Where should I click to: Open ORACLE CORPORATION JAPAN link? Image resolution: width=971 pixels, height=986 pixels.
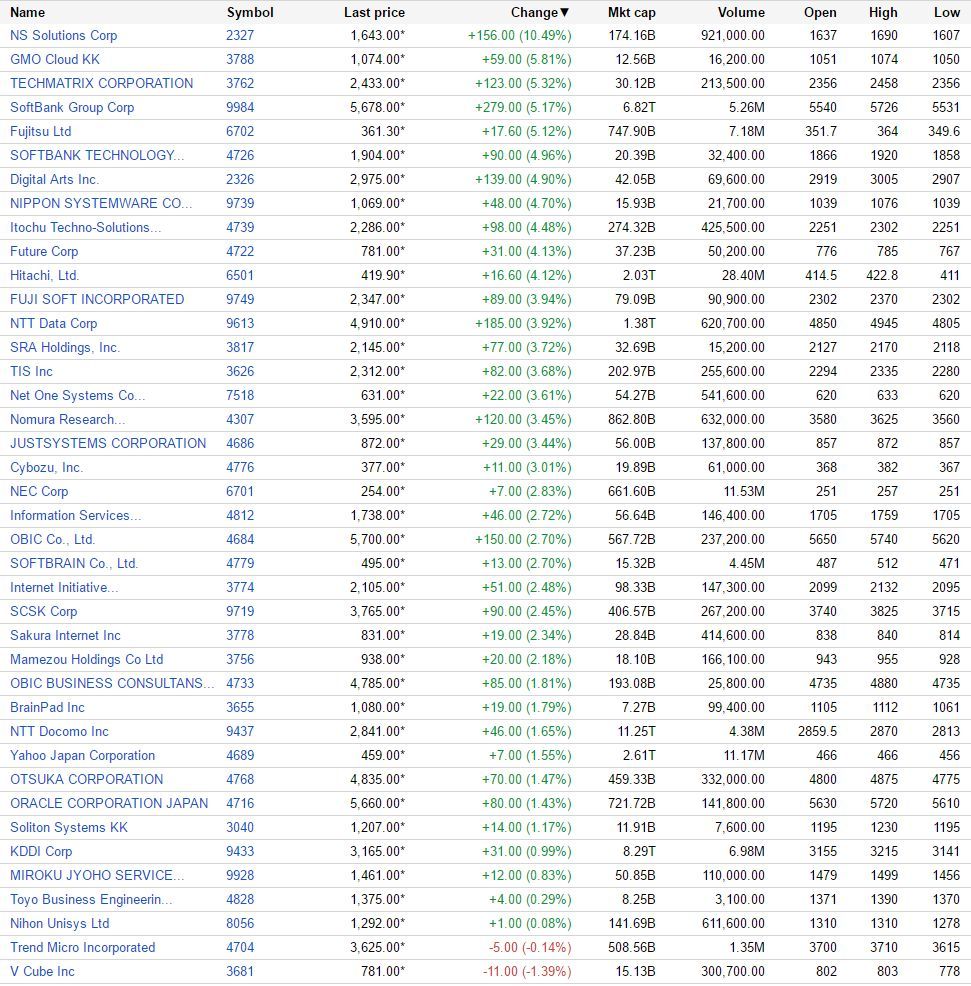(x=109, y=804)
